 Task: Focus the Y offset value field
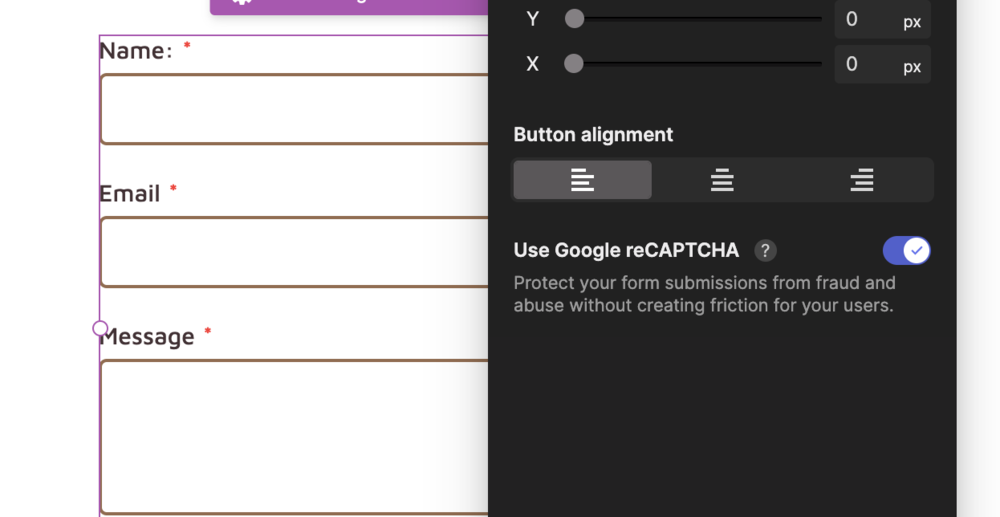865,19
